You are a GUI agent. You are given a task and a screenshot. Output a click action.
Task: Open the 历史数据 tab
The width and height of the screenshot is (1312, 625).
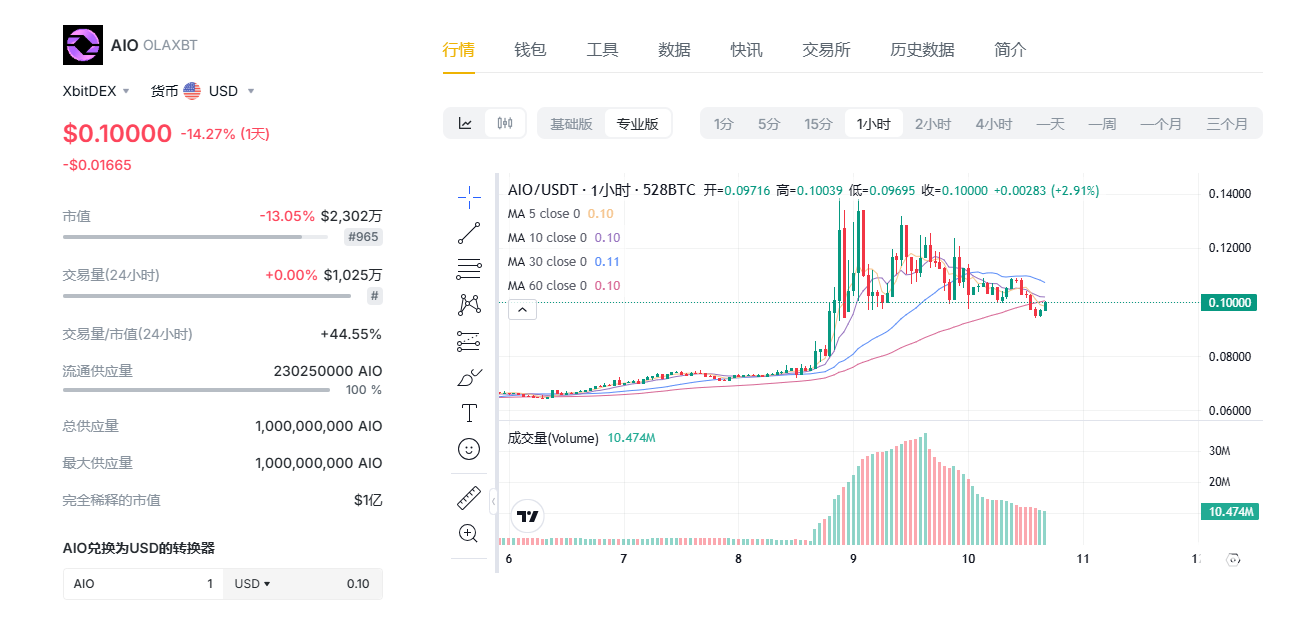point(922,50)
